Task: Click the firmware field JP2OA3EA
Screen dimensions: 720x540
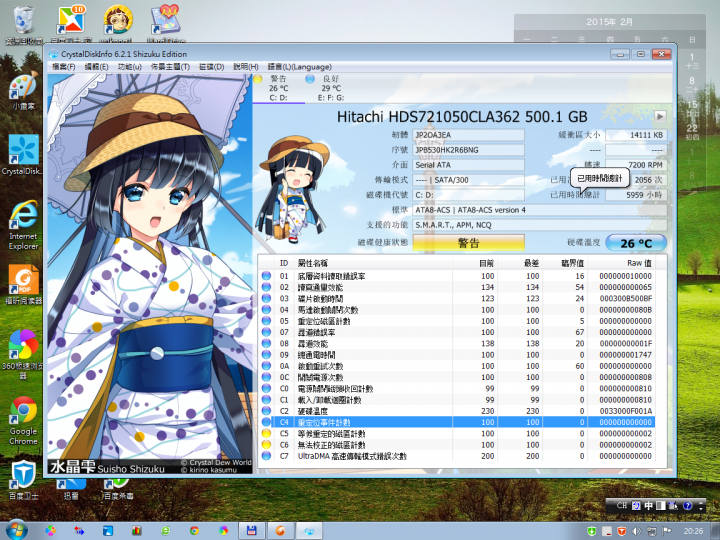Action: point(468,135)
